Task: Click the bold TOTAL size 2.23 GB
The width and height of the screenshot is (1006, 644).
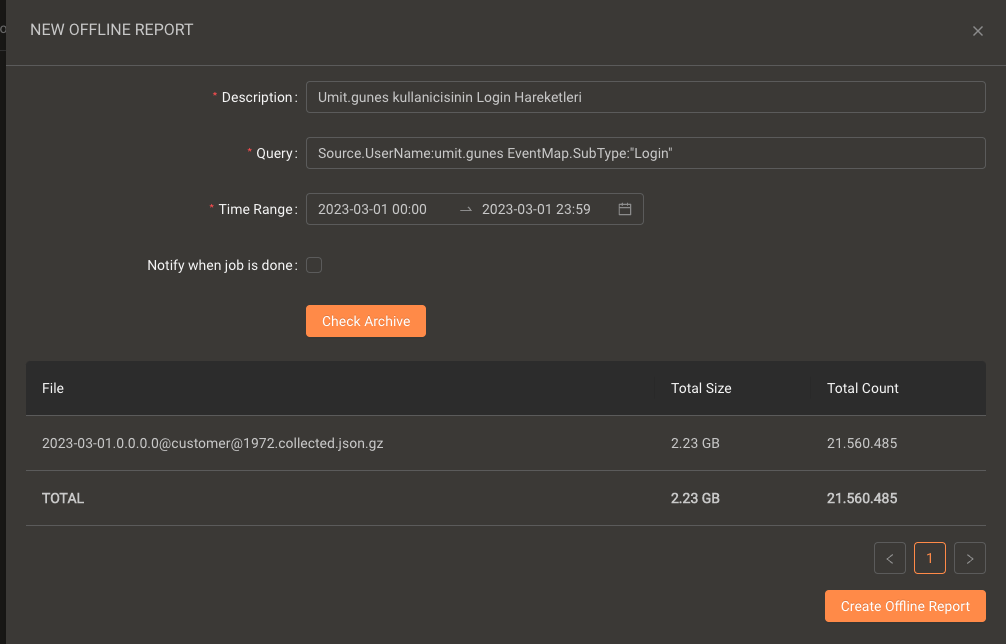Action: (695, 498)
